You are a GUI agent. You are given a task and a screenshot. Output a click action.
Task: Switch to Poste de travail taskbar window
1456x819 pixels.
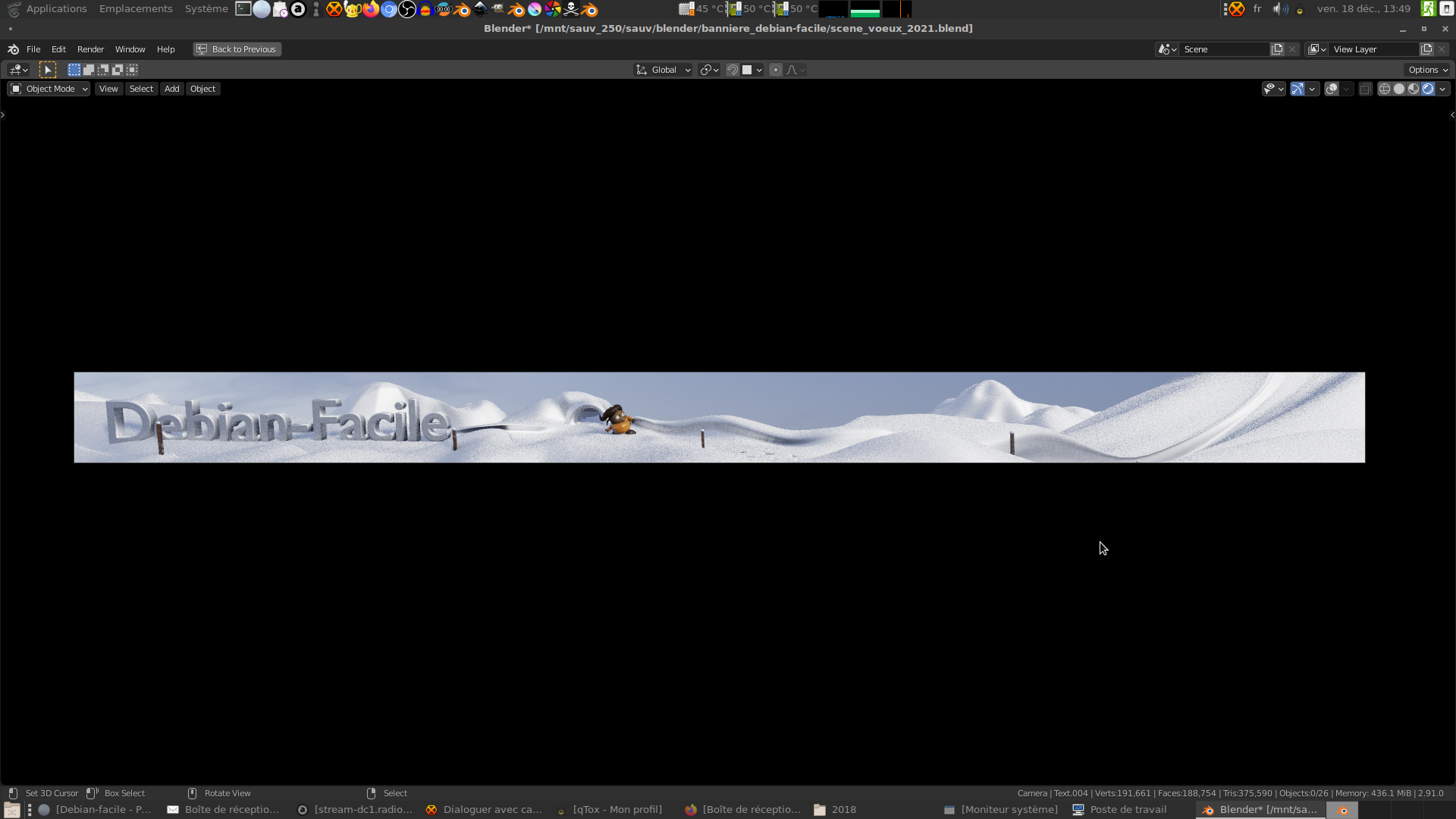[1120, 810]
